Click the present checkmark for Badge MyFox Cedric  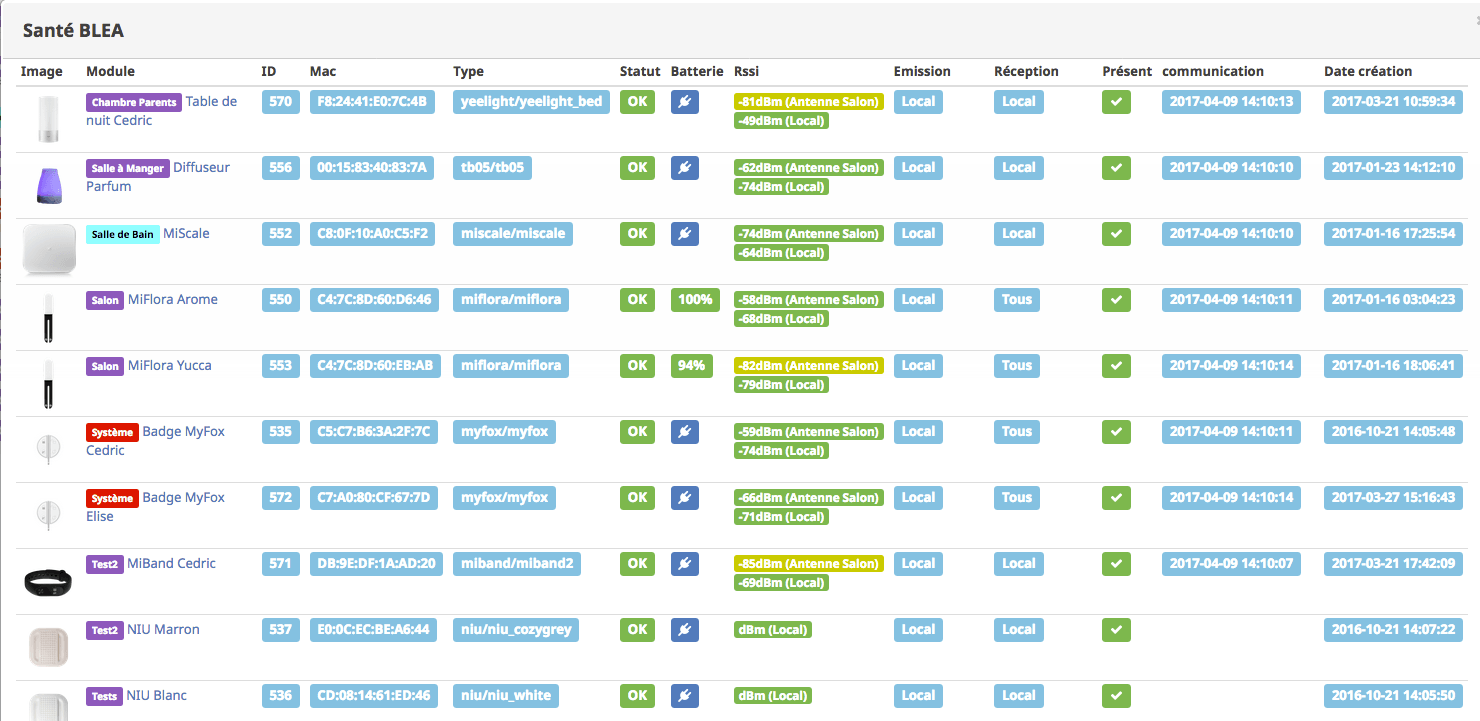[1116, 431]
